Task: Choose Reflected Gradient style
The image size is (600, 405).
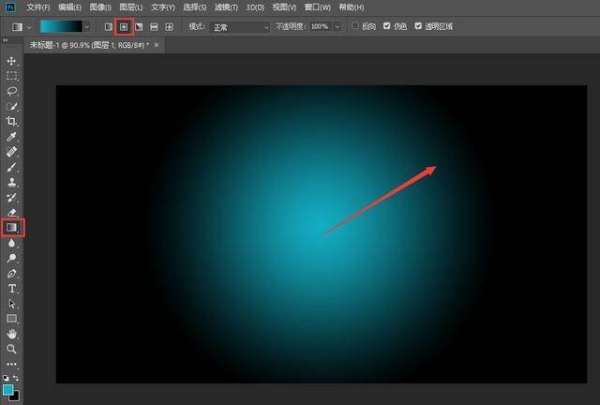Action: pyautogui.click(x=154, y=27)
